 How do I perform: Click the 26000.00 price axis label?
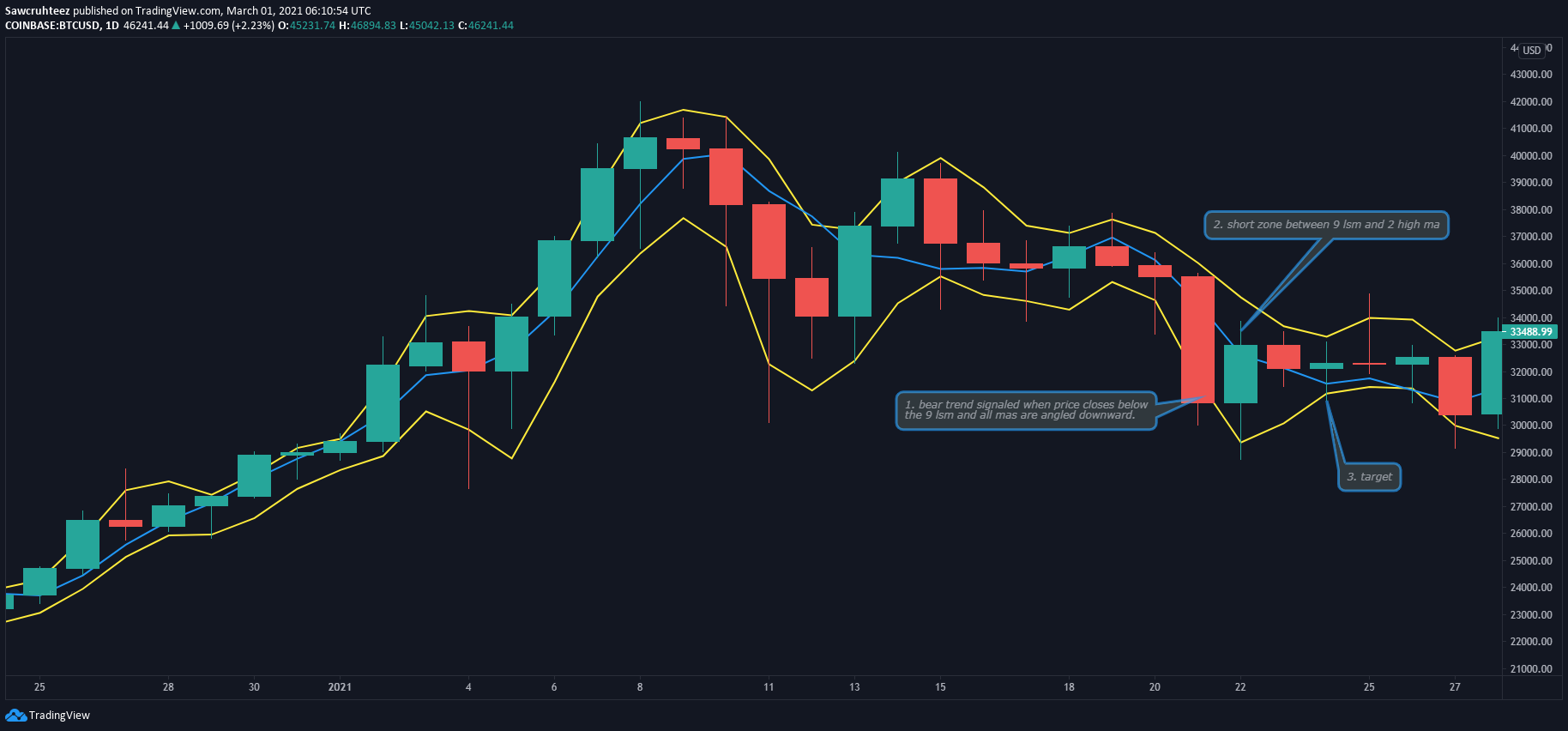(x=1531, y=534)
